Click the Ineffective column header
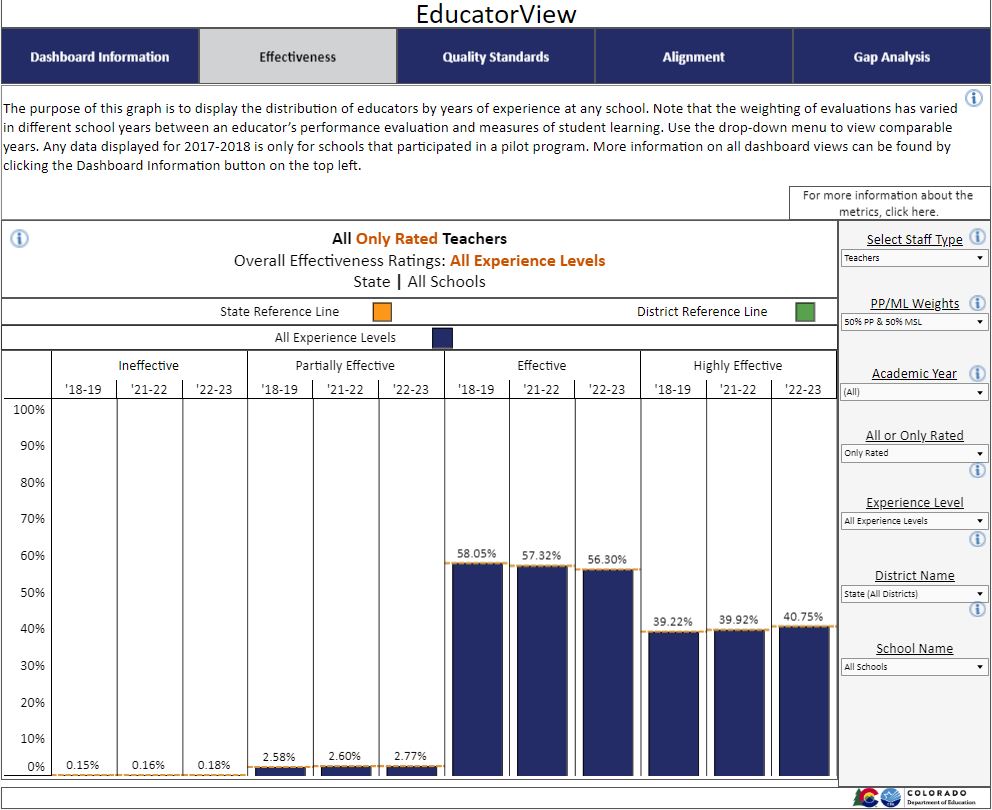 (149, 365)
